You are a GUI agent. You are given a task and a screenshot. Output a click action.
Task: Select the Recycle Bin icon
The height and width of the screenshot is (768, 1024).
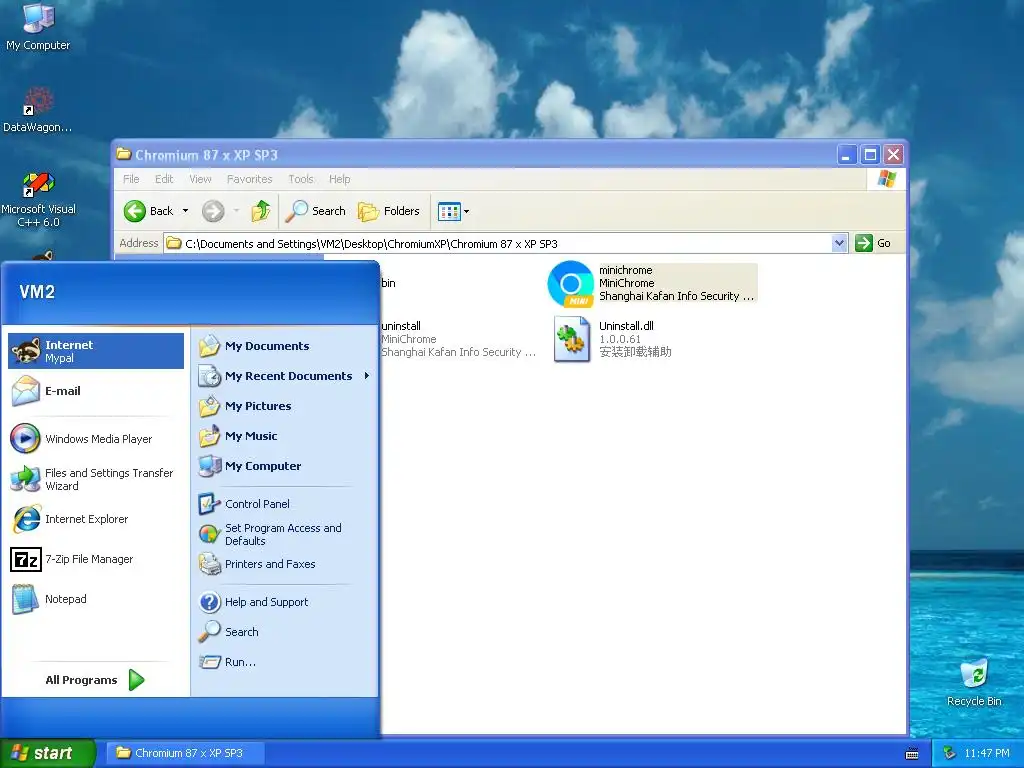click(x=974, y=683)
